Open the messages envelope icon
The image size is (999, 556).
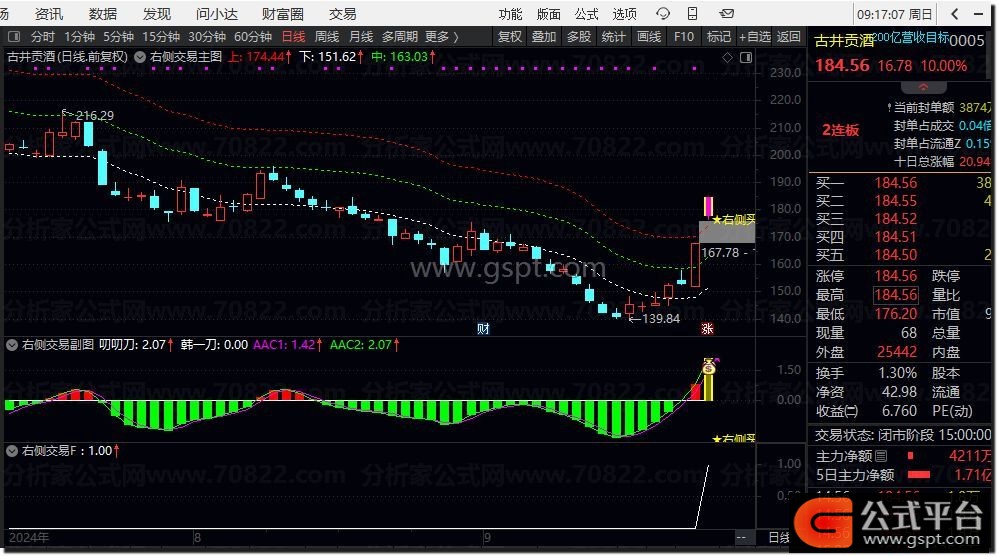pyautogui.click(x=726, y=13)
